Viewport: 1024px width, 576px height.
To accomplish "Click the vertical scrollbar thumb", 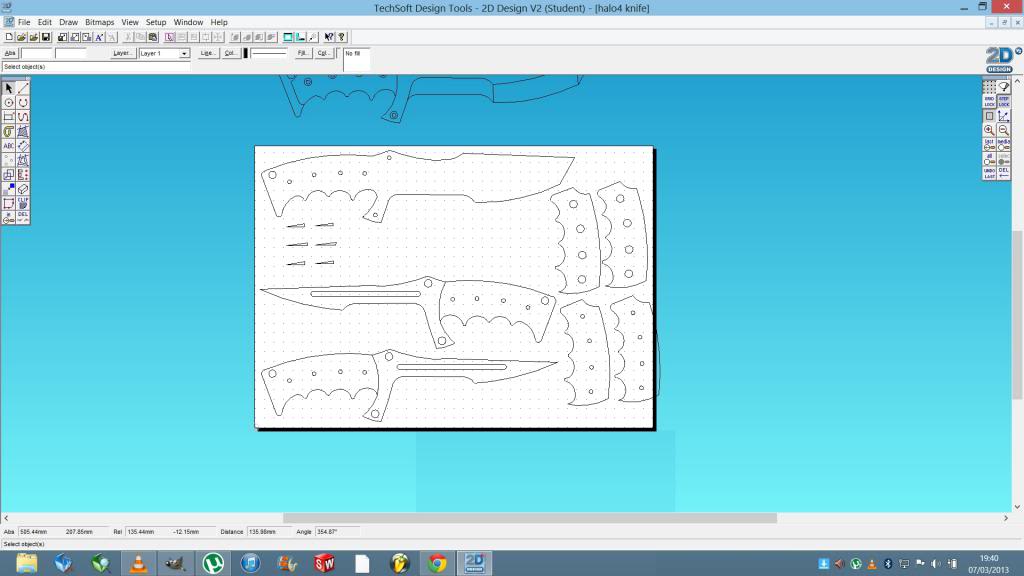I will click(1017, 314).
